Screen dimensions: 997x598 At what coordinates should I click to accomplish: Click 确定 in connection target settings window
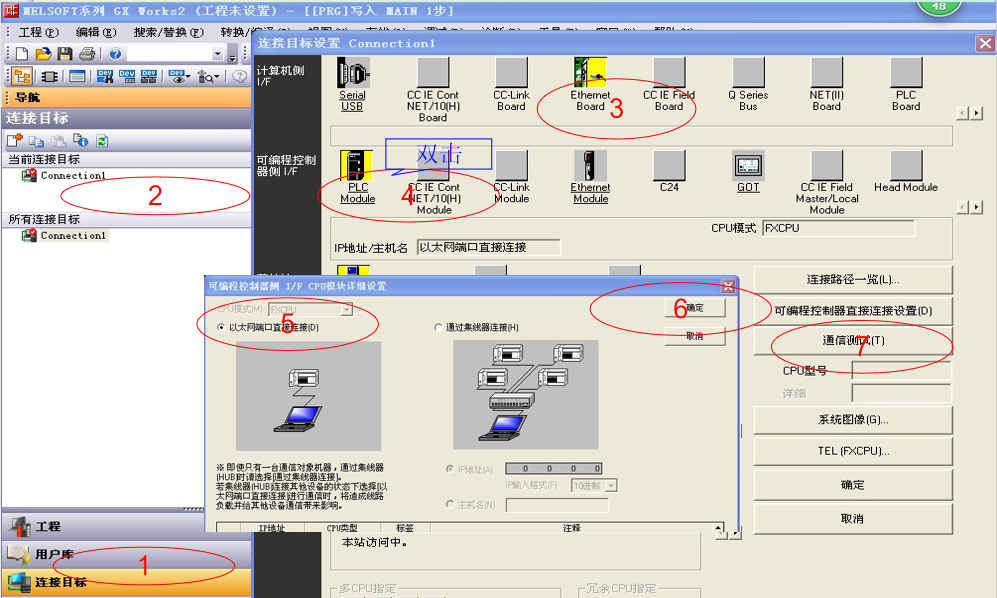(x=853, y=485)
